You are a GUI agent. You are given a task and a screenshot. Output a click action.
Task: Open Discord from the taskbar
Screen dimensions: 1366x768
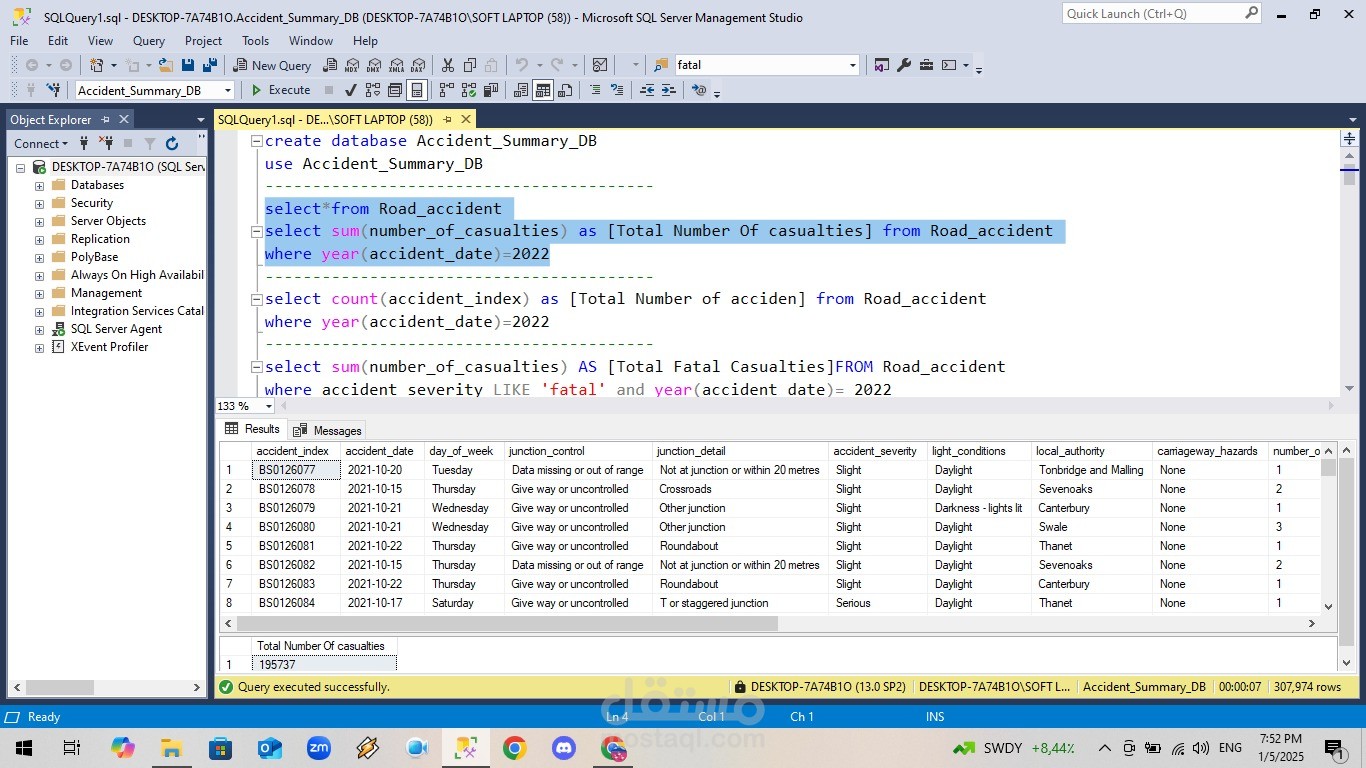click(x=564, y=748)
